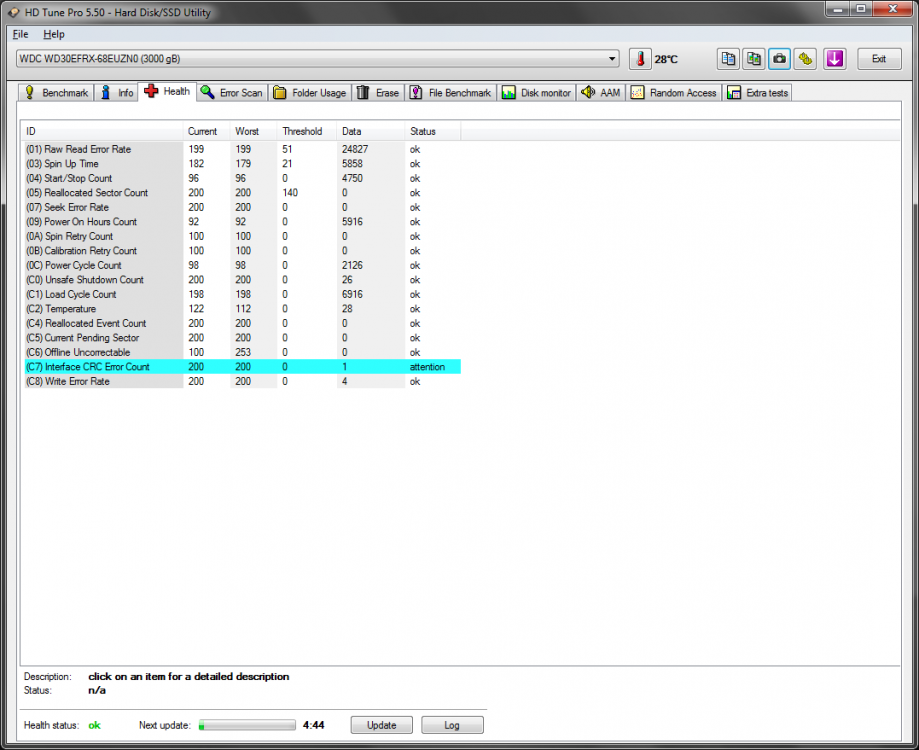Image resolution: width=919 pixels, height=750 pixels.
Task: Select the Spin Retry Count row
Action: 242,236
